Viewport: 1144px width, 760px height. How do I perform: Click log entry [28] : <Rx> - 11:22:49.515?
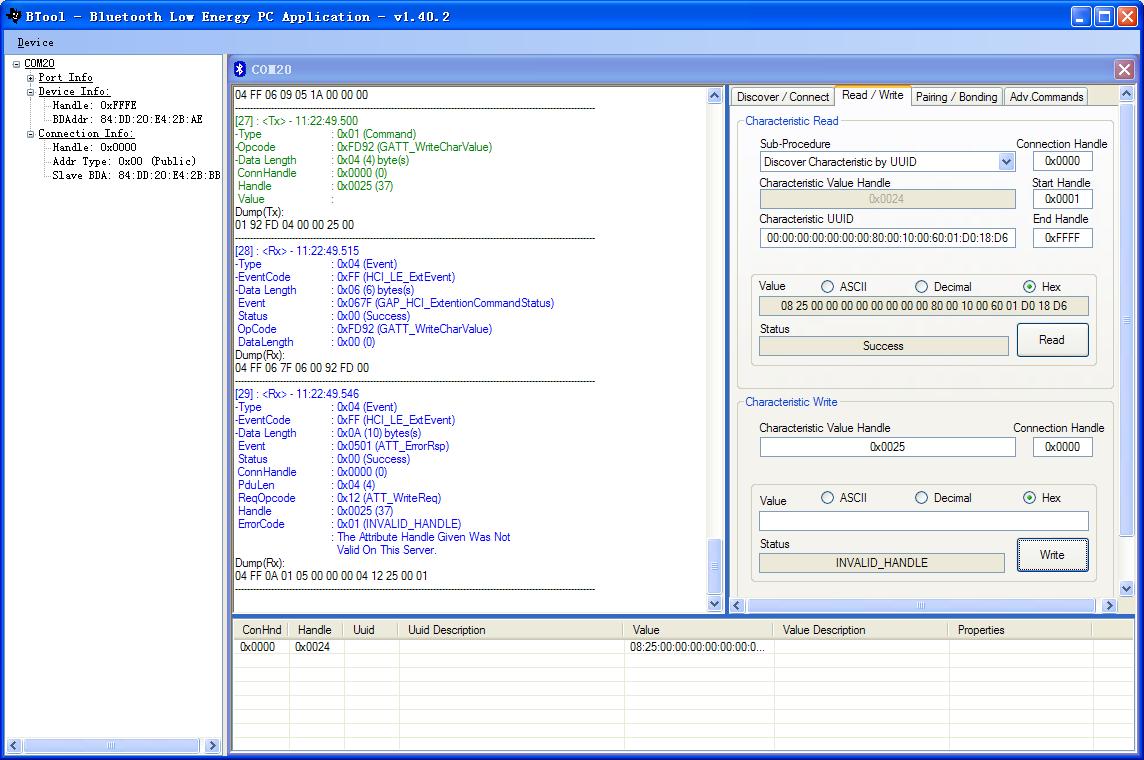tap(297, 251)
